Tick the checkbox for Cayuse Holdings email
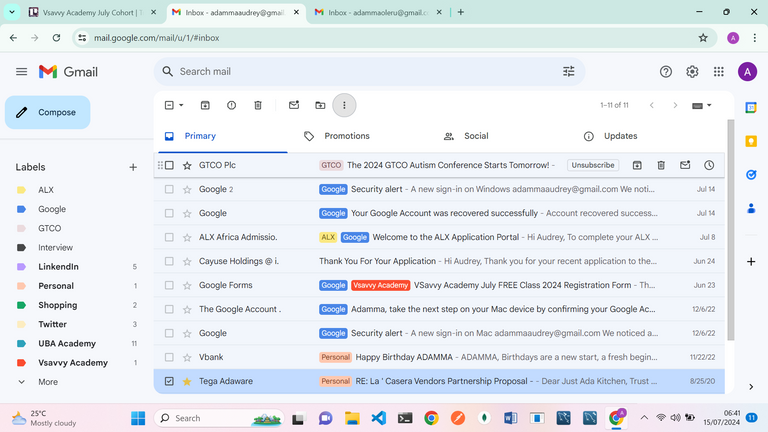This screenshot has width=768, height=432. [169, 261]
